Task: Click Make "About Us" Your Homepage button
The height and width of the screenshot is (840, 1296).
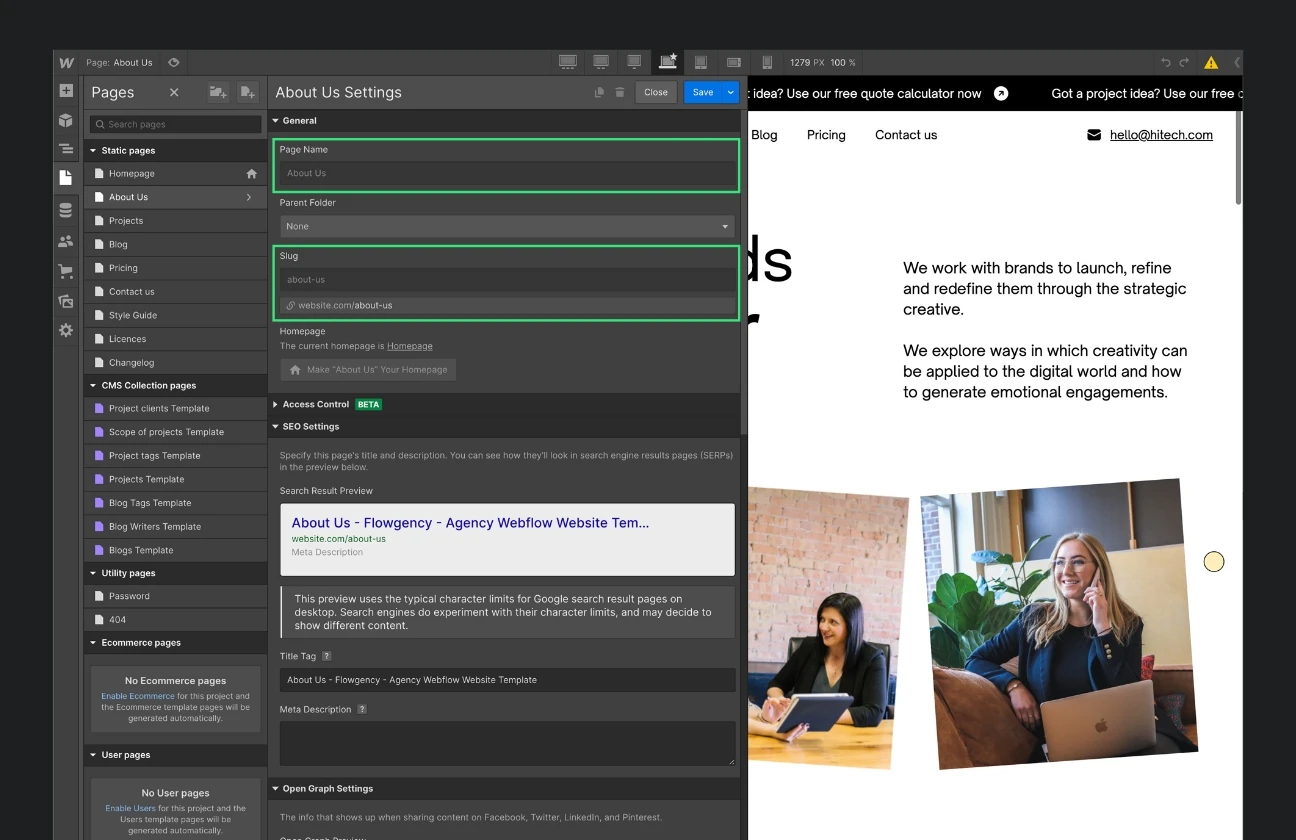Action: (368, 369)
